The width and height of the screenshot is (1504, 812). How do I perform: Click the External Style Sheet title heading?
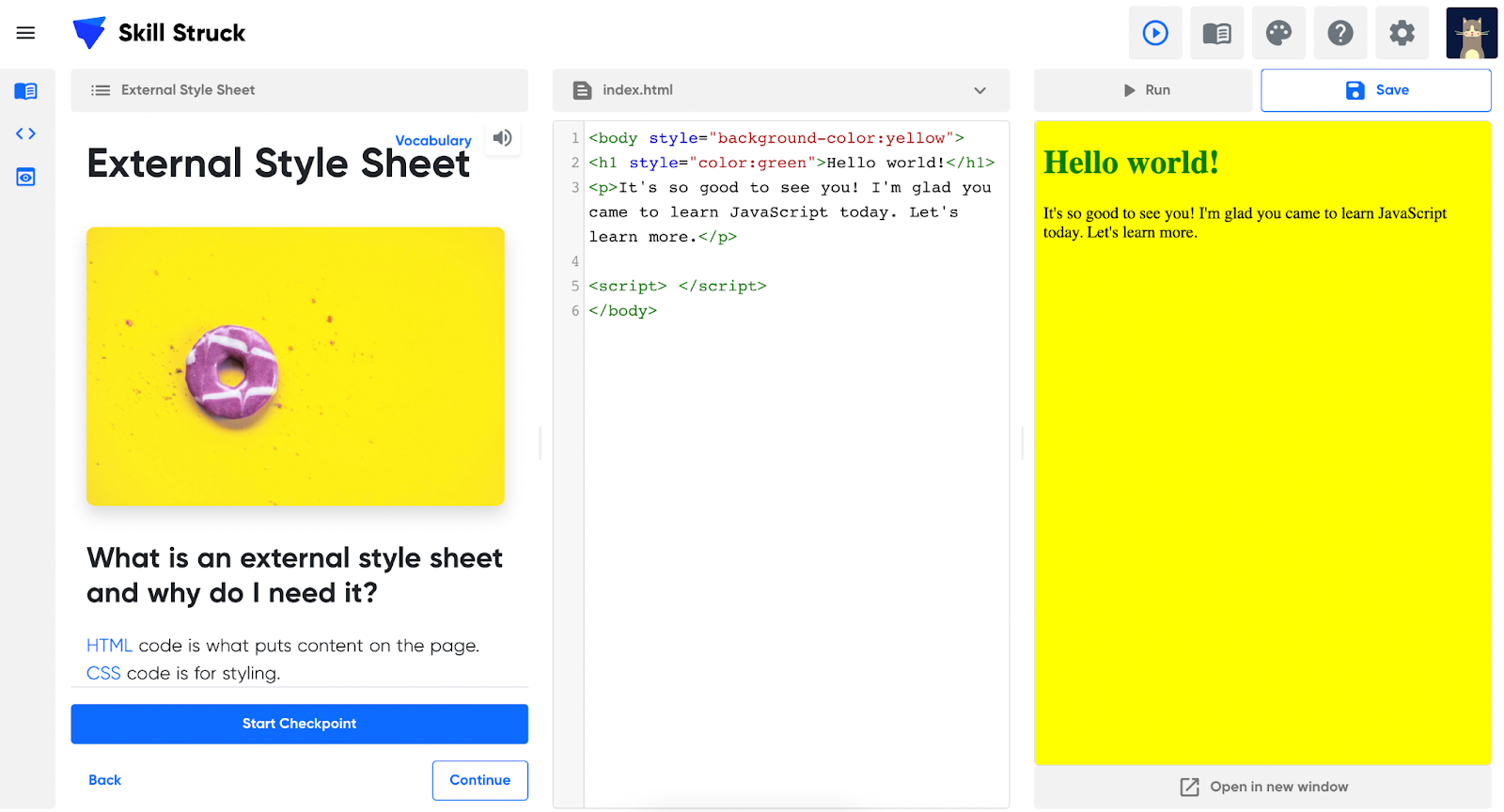[278, 164]
